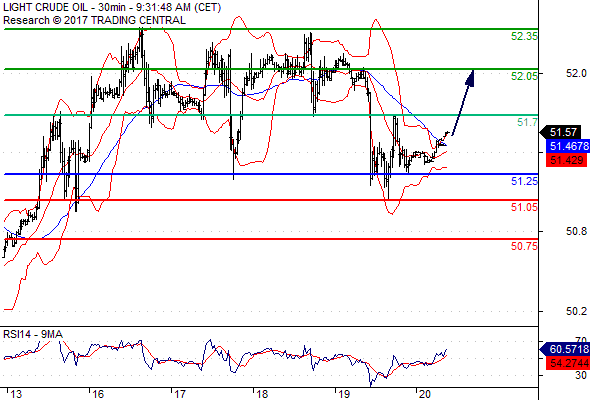Click the 51.25 pivot level label

click(x=524, y=181)
